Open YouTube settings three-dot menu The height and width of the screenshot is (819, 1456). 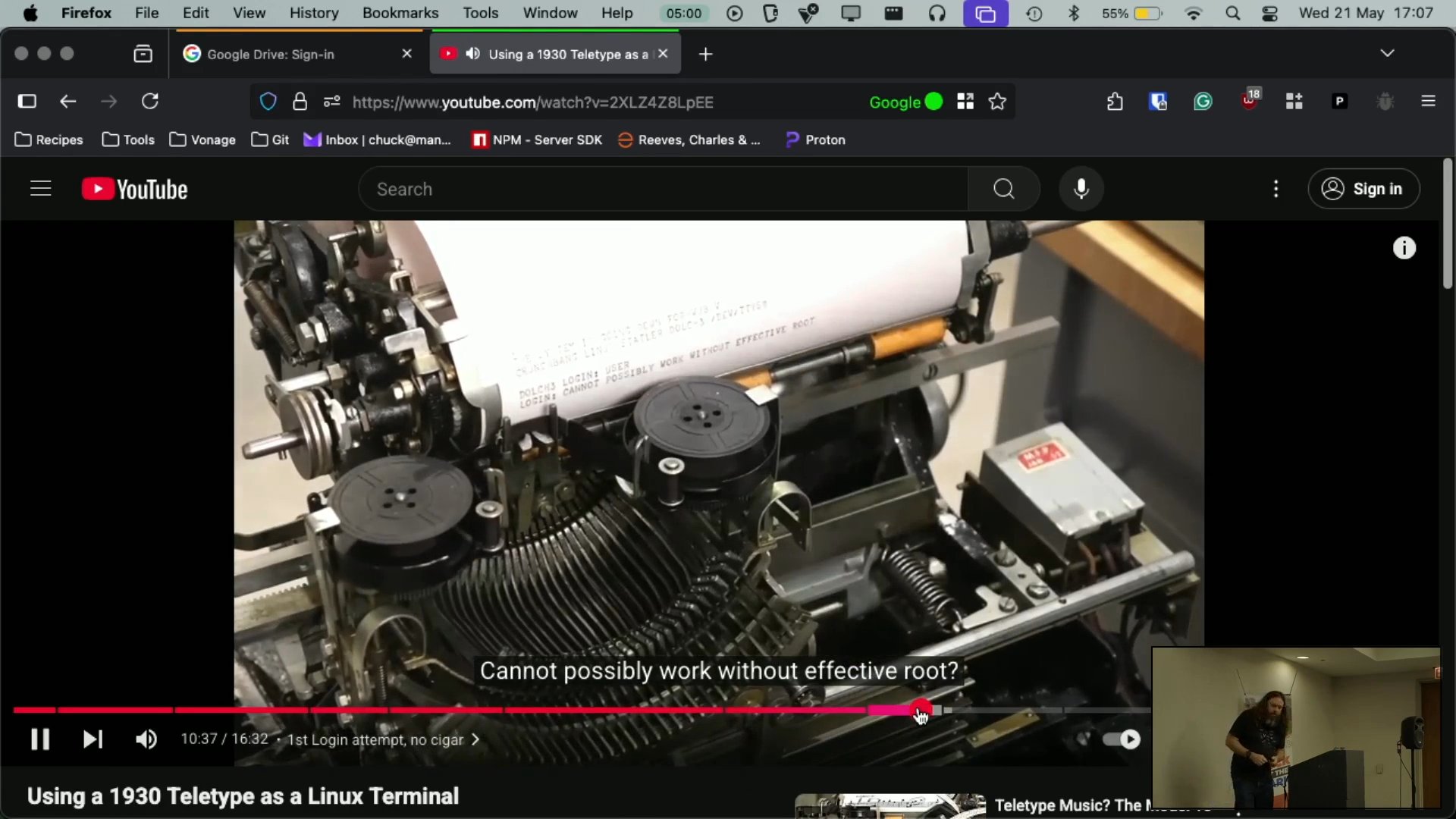click(1276, 189)
